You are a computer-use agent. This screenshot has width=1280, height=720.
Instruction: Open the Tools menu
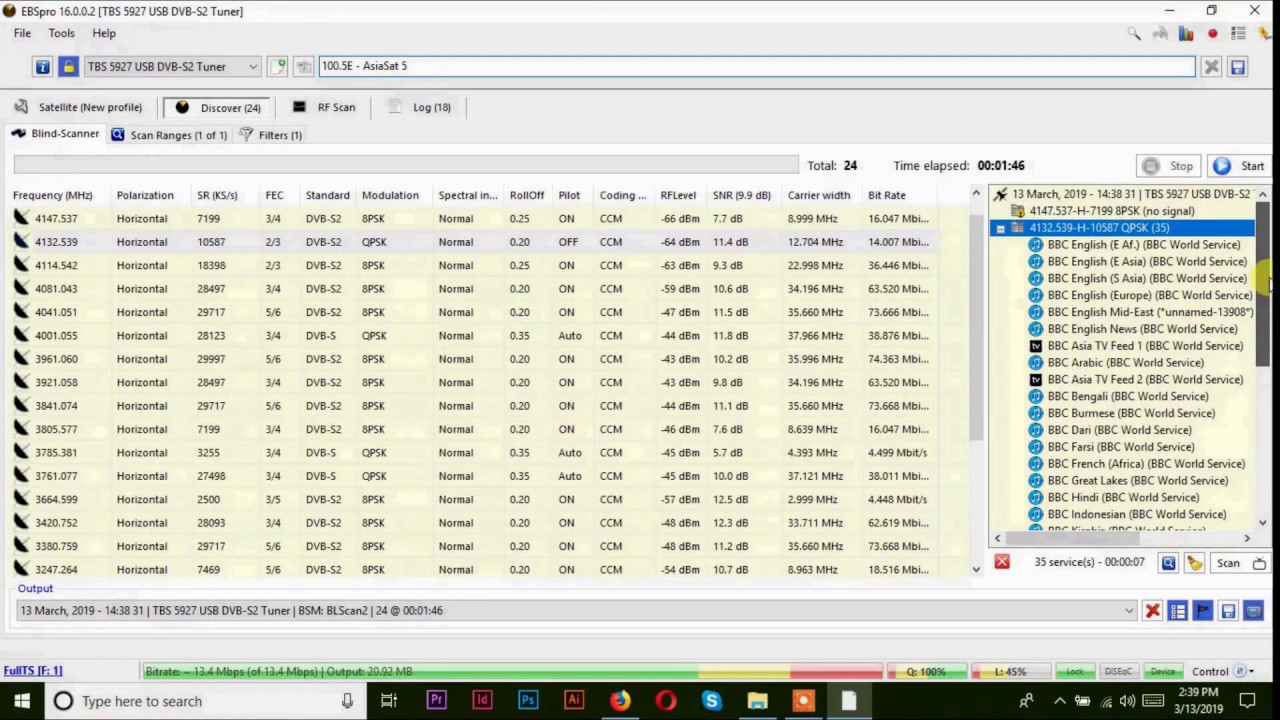tap(61, 33)
